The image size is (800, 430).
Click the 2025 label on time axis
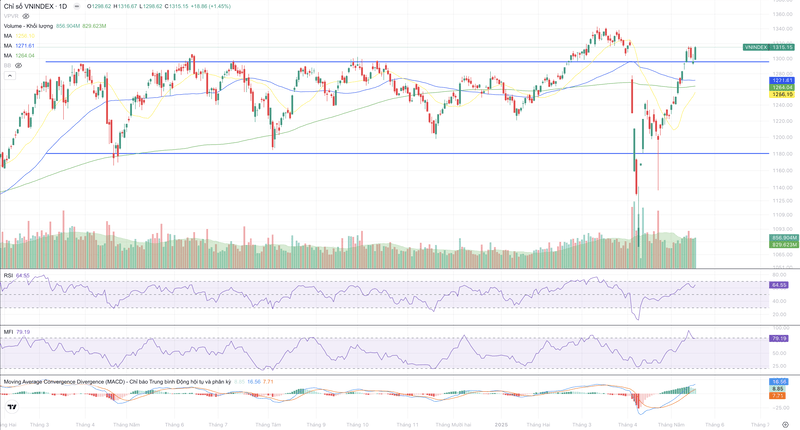coord(502,424)
